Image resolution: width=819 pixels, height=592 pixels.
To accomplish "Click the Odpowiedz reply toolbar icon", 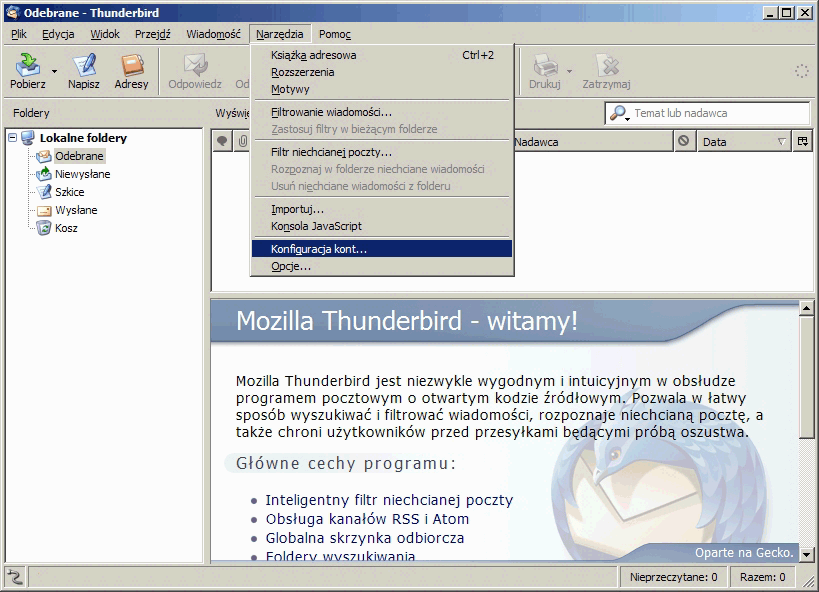I will (x=194, y=66).
